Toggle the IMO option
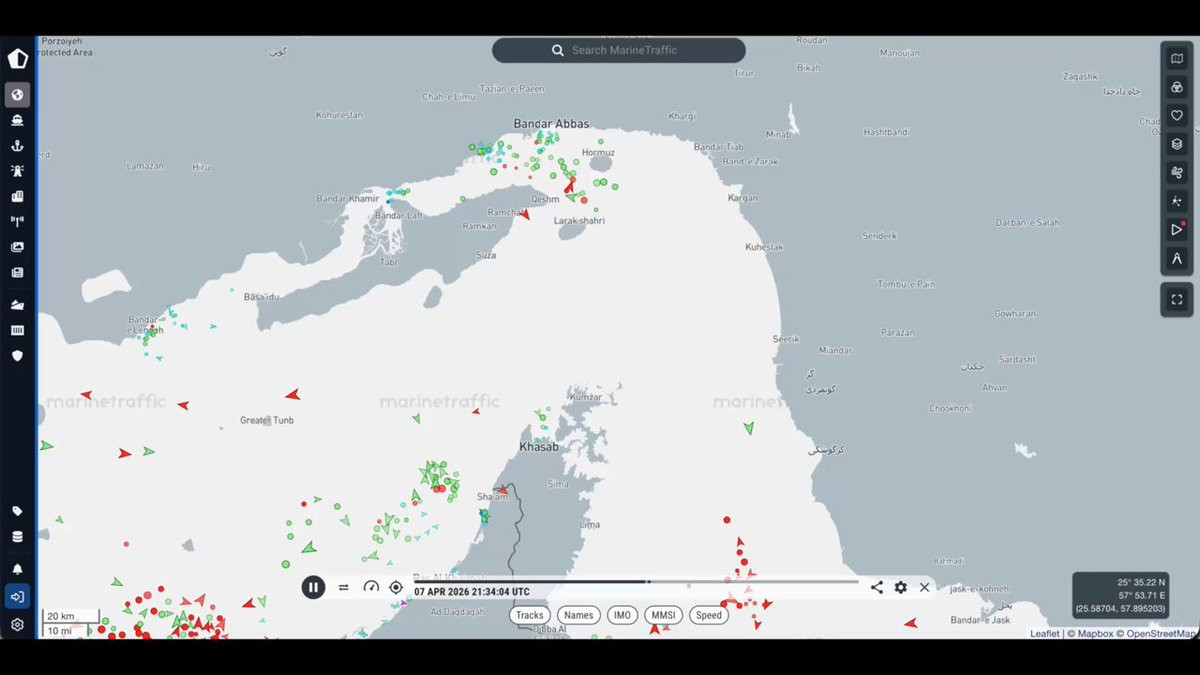1200x675 pixels. tap(622, 615)
